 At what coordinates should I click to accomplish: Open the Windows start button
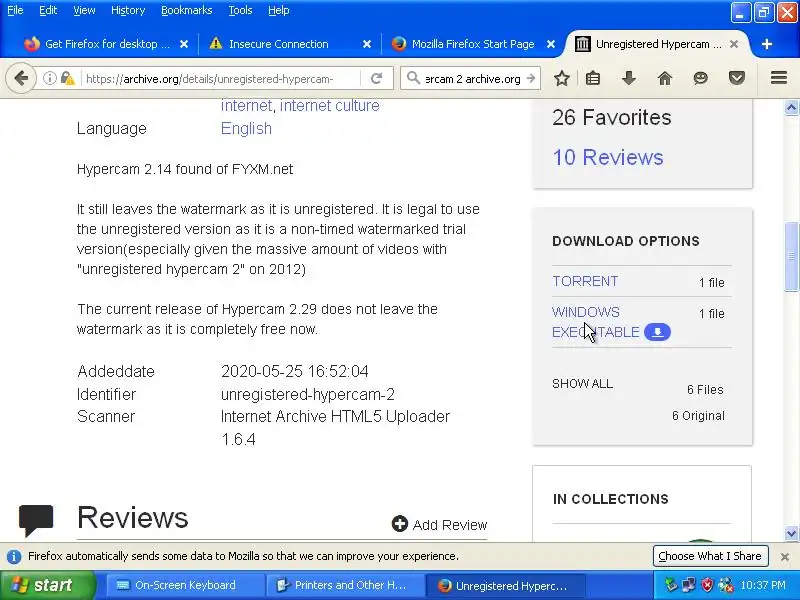[x=47, y=585]
